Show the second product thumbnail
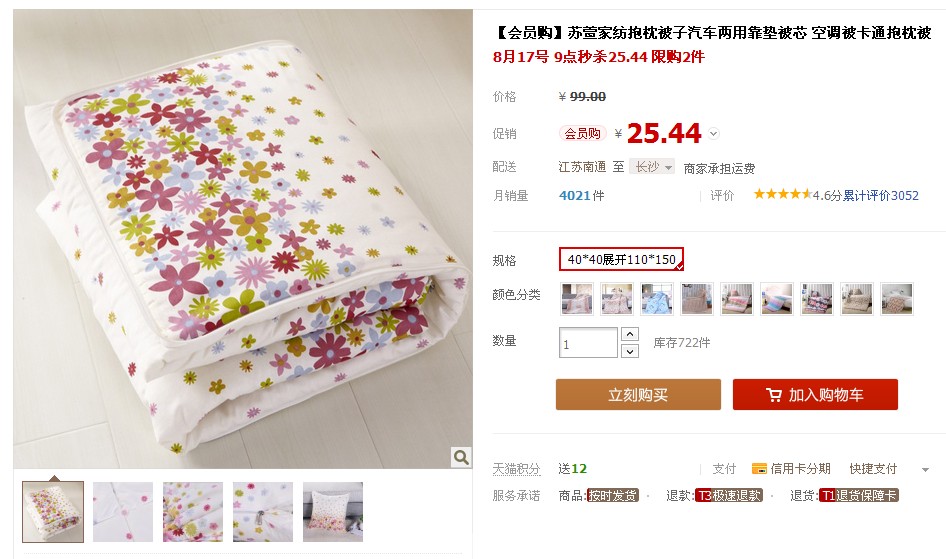The image size is (946, 559). 123,512
